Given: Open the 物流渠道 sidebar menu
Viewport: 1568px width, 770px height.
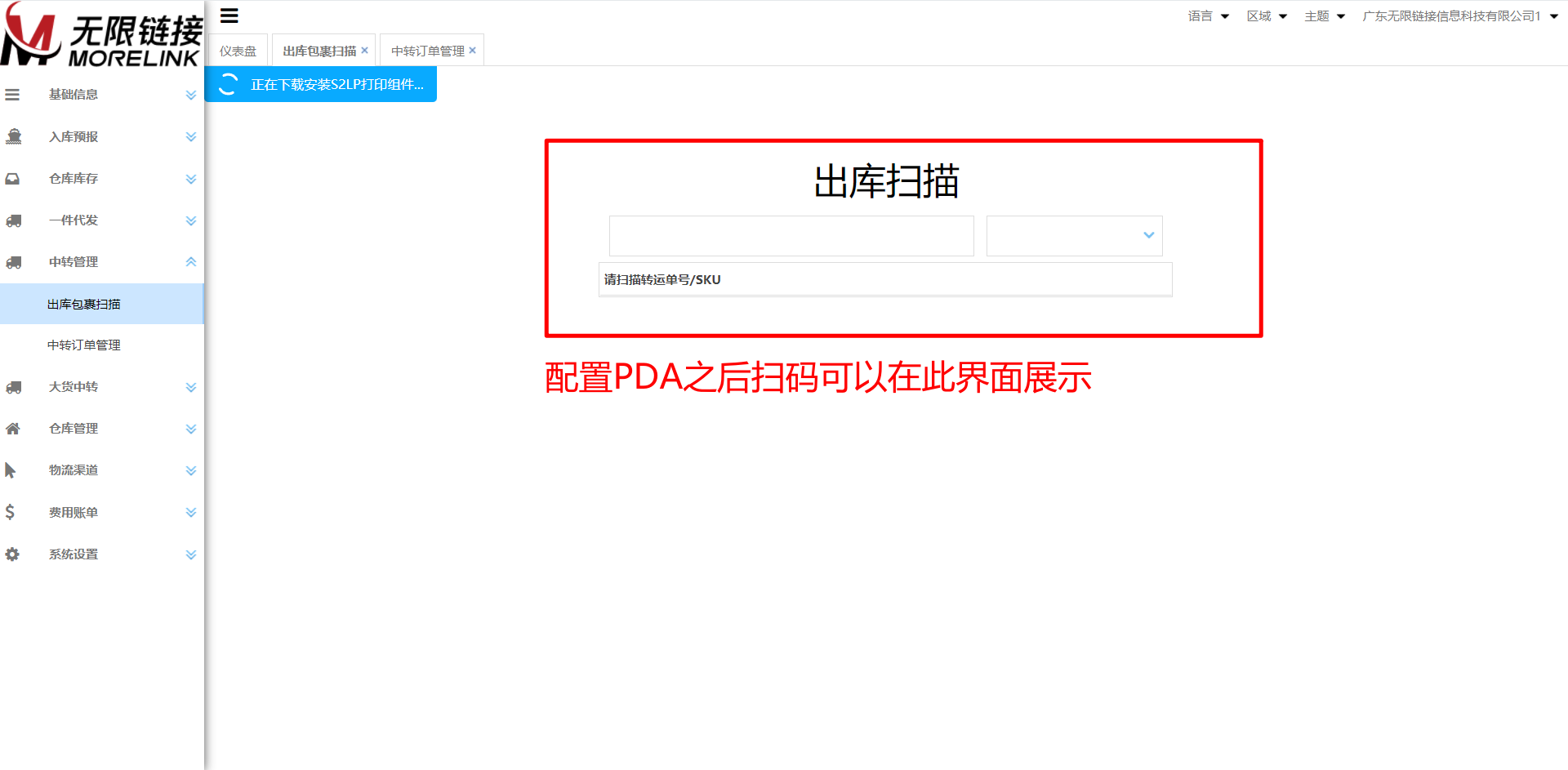Looking at the screenshot, I should tap(101, 470).
